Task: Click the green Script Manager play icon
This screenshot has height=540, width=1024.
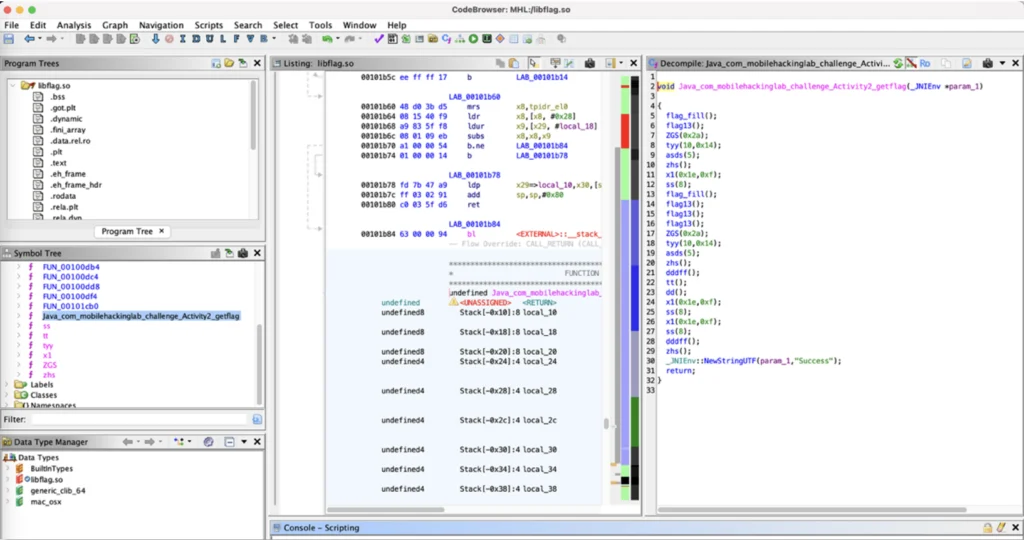Action: pos(473,39)
